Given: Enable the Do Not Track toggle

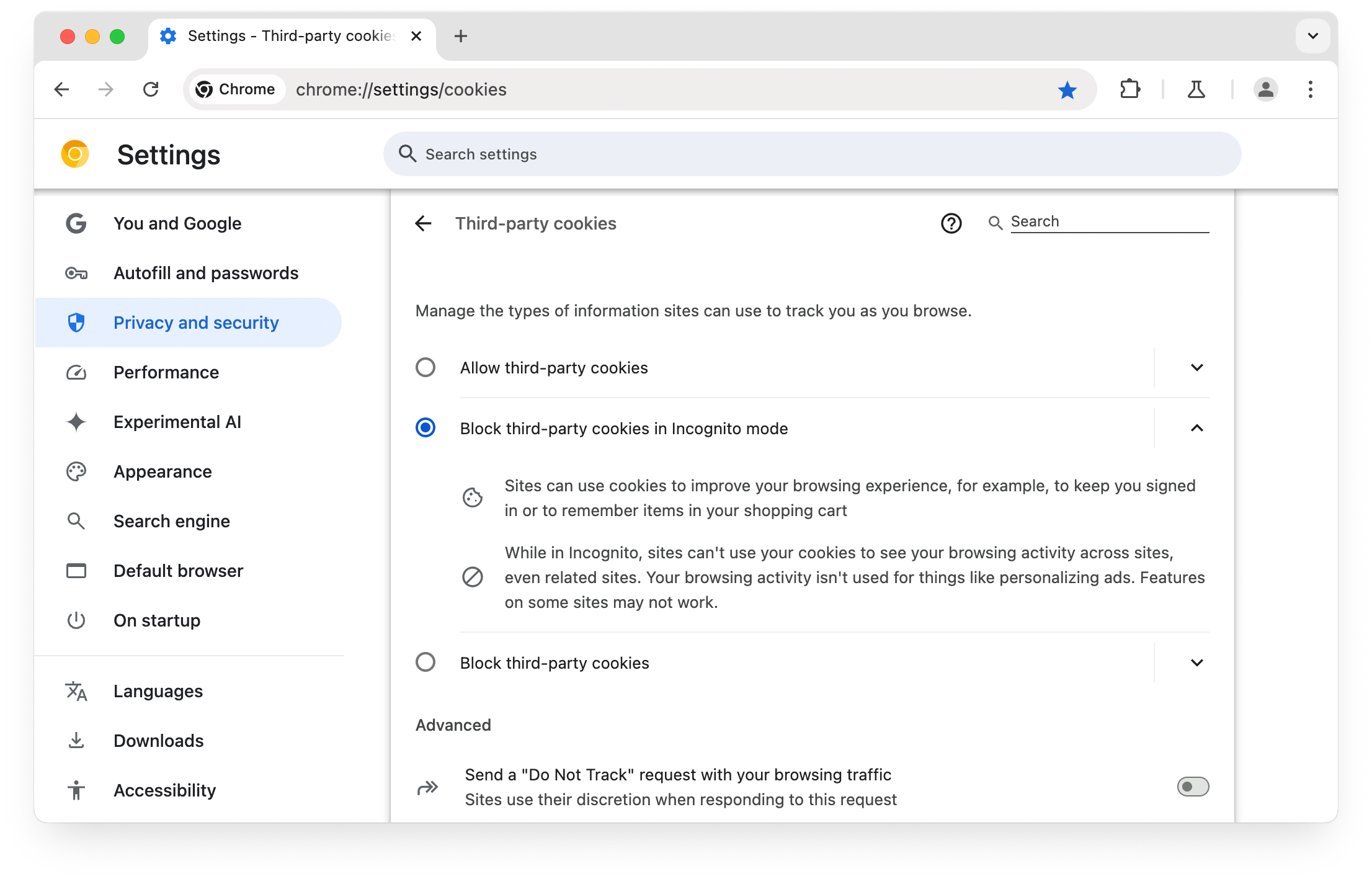Looking at the screenshot, I should (1192, 787).
